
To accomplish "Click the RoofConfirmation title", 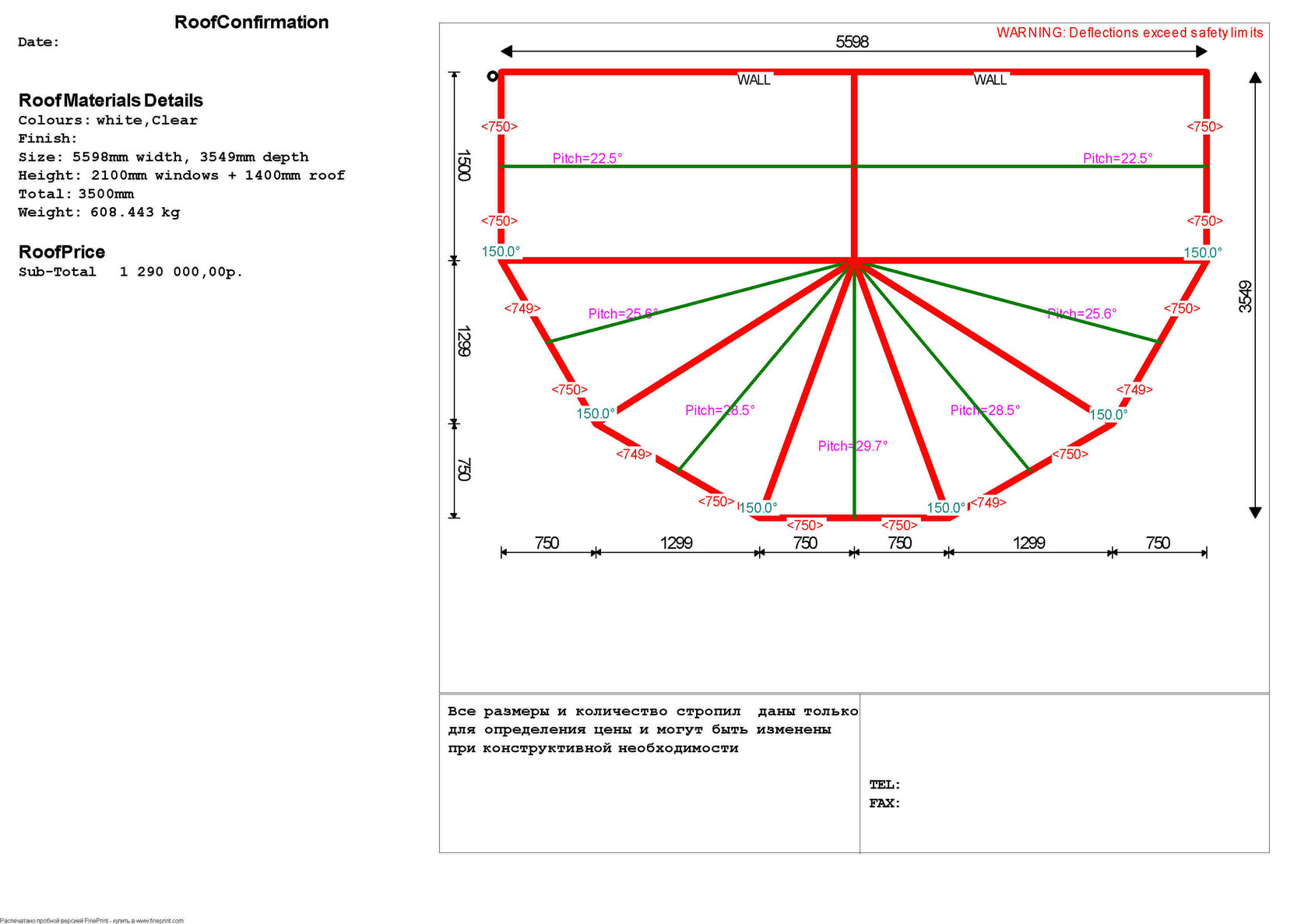I will click(x=251, y=23).
